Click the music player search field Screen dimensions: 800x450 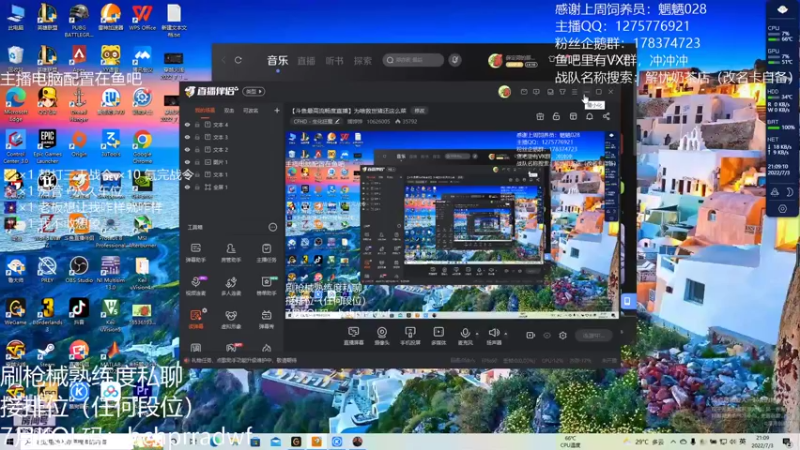tap(413, 60)
